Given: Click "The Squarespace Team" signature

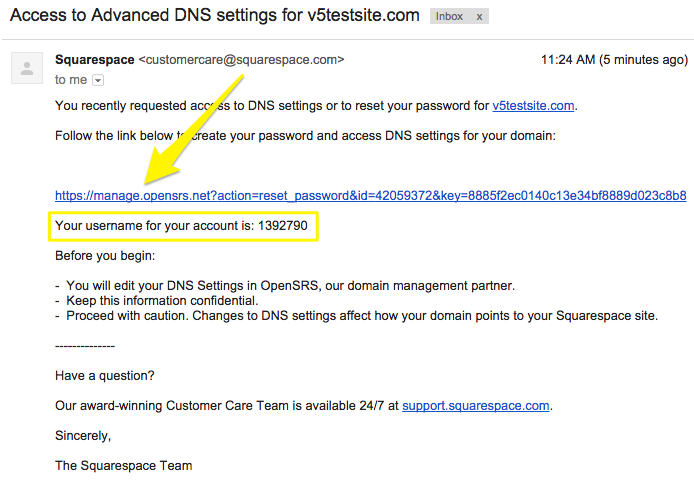Looking at the screenshot, I should pyautogui.click(x=124, y=466).
